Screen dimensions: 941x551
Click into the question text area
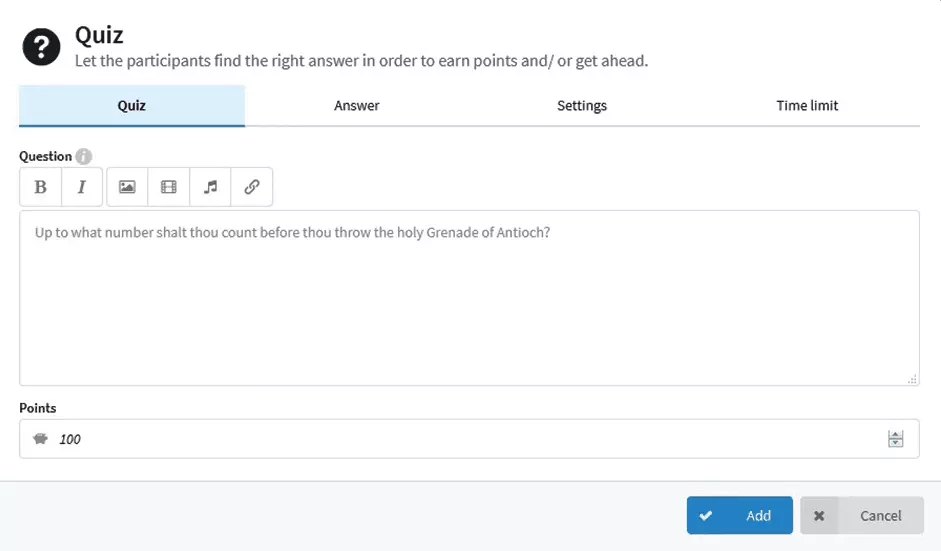point(469,298)
